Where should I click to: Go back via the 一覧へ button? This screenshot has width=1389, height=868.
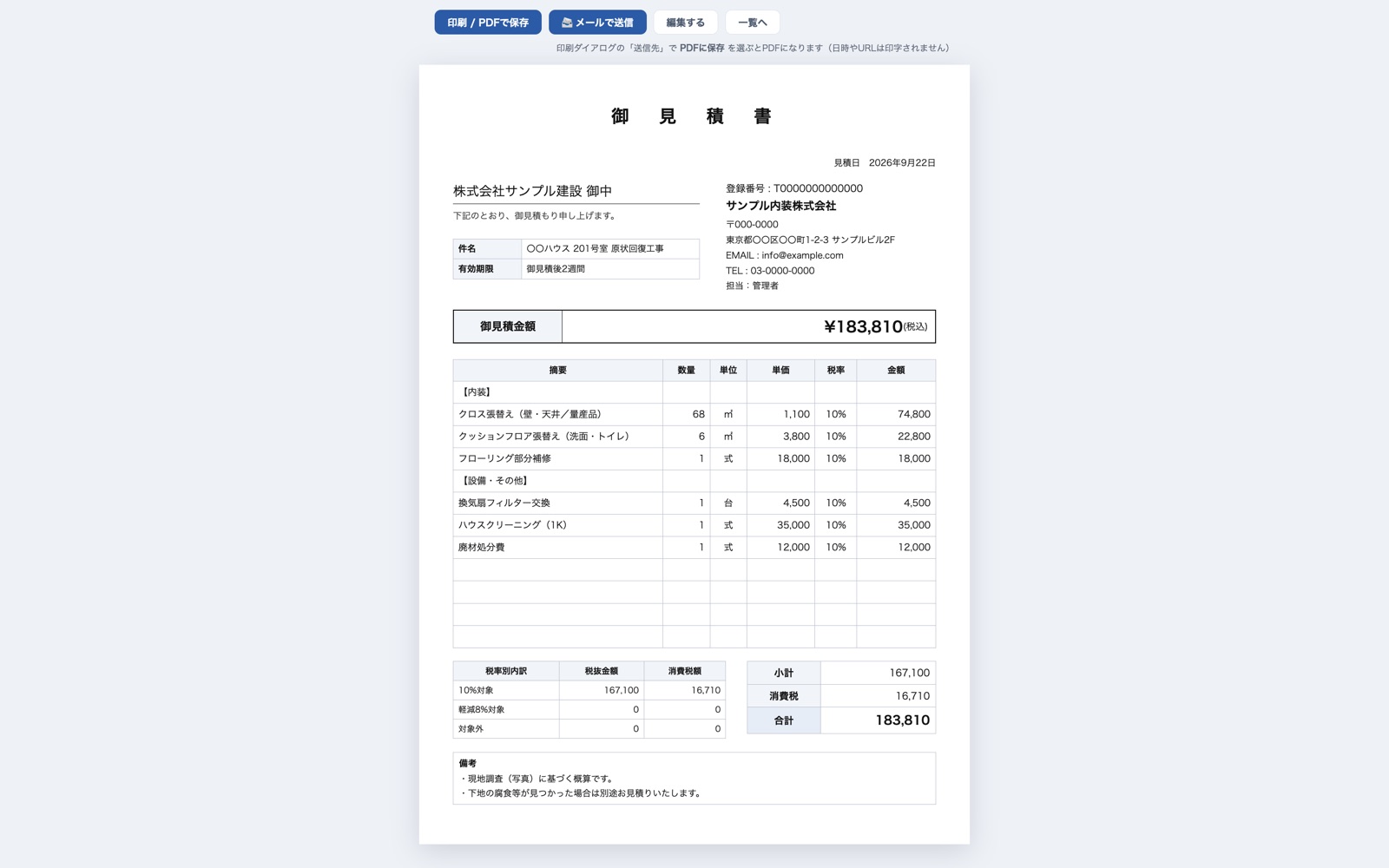click(753, 23)
